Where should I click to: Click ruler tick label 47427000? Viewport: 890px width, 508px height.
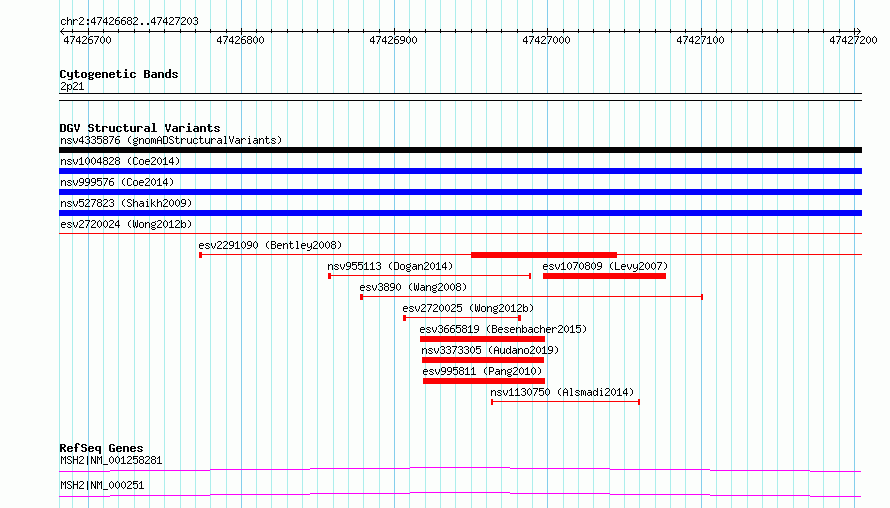[546, 40]
